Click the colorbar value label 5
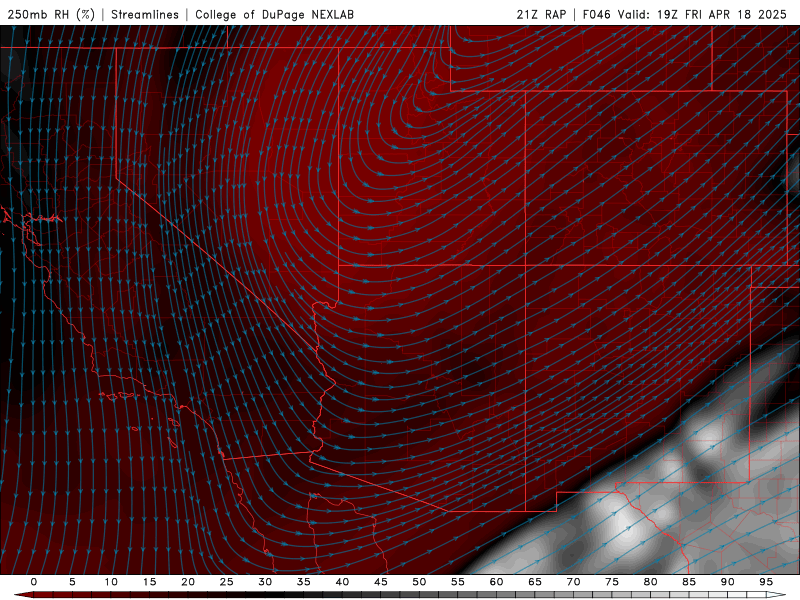The width and height of the screenshot is (800, 600). point(72,582)
